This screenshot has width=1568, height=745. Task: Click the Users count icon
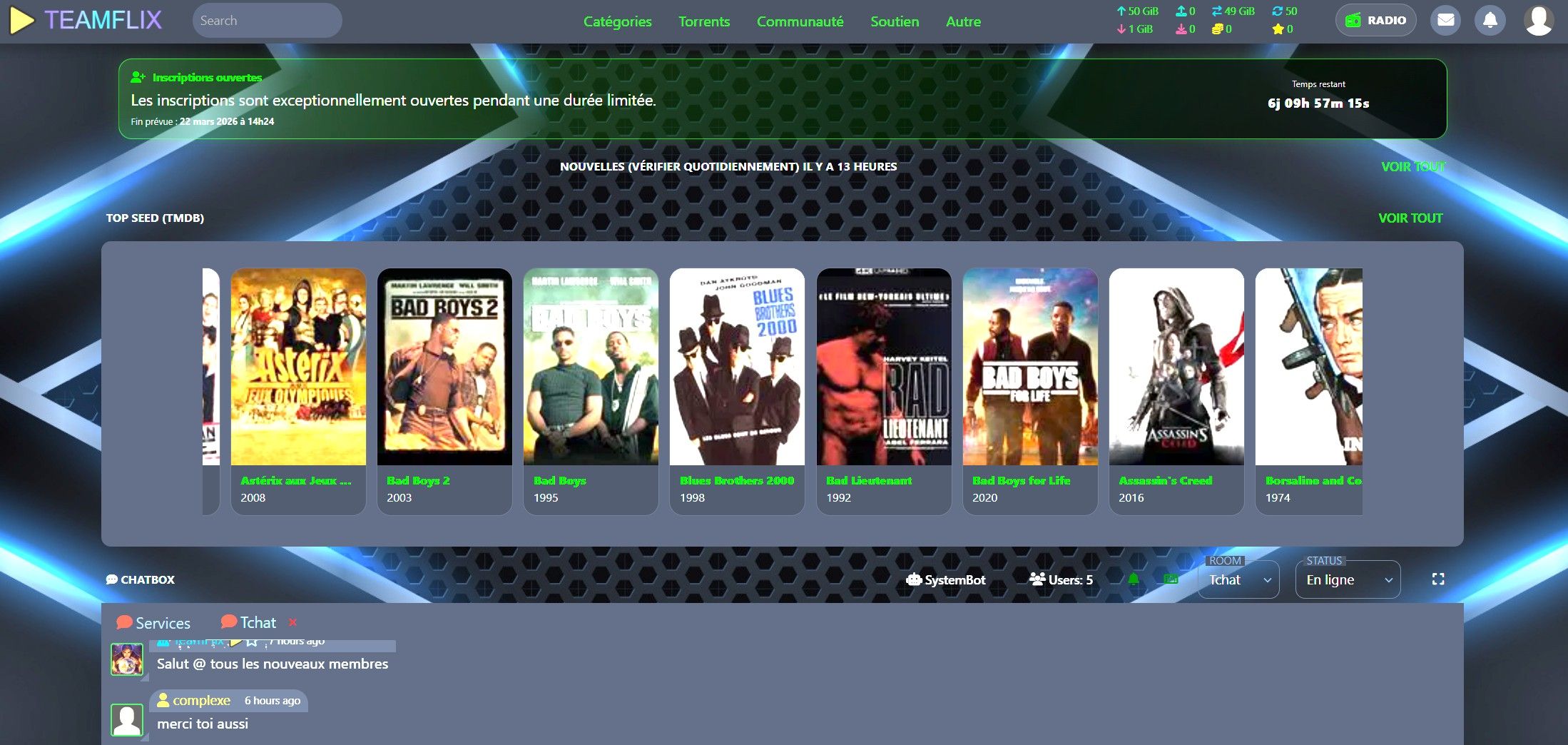(x=1037, y=579)
